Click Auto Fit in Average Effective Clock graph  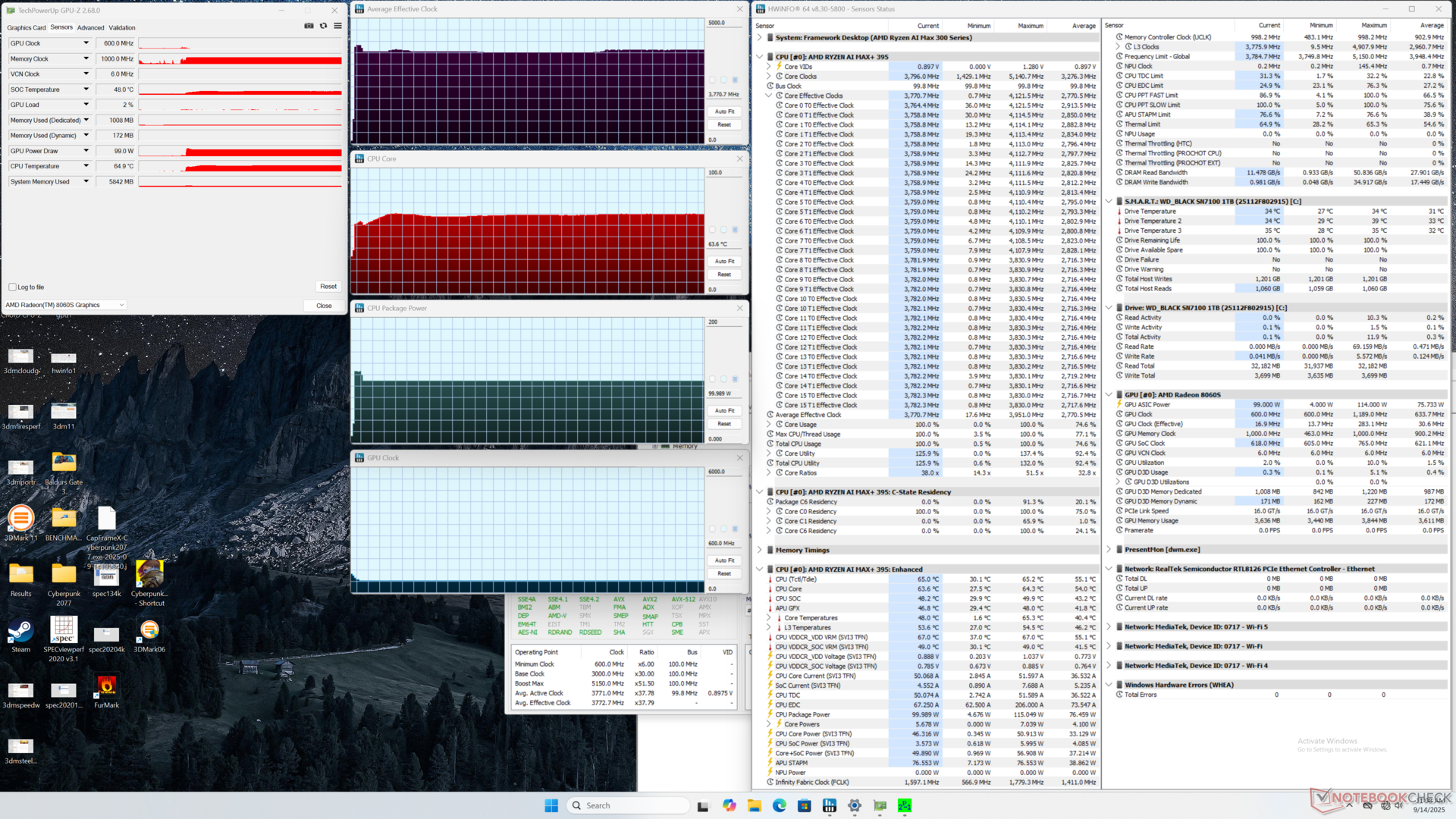(724, 111)
